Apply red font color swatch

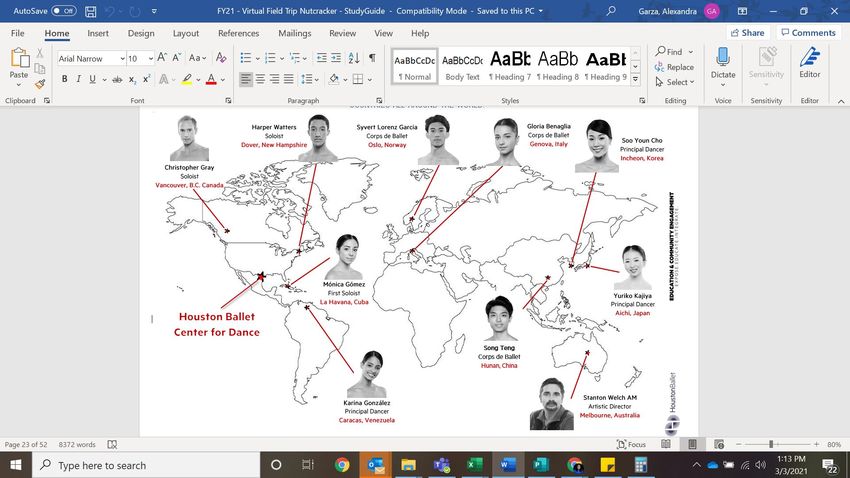pos(211,79)
